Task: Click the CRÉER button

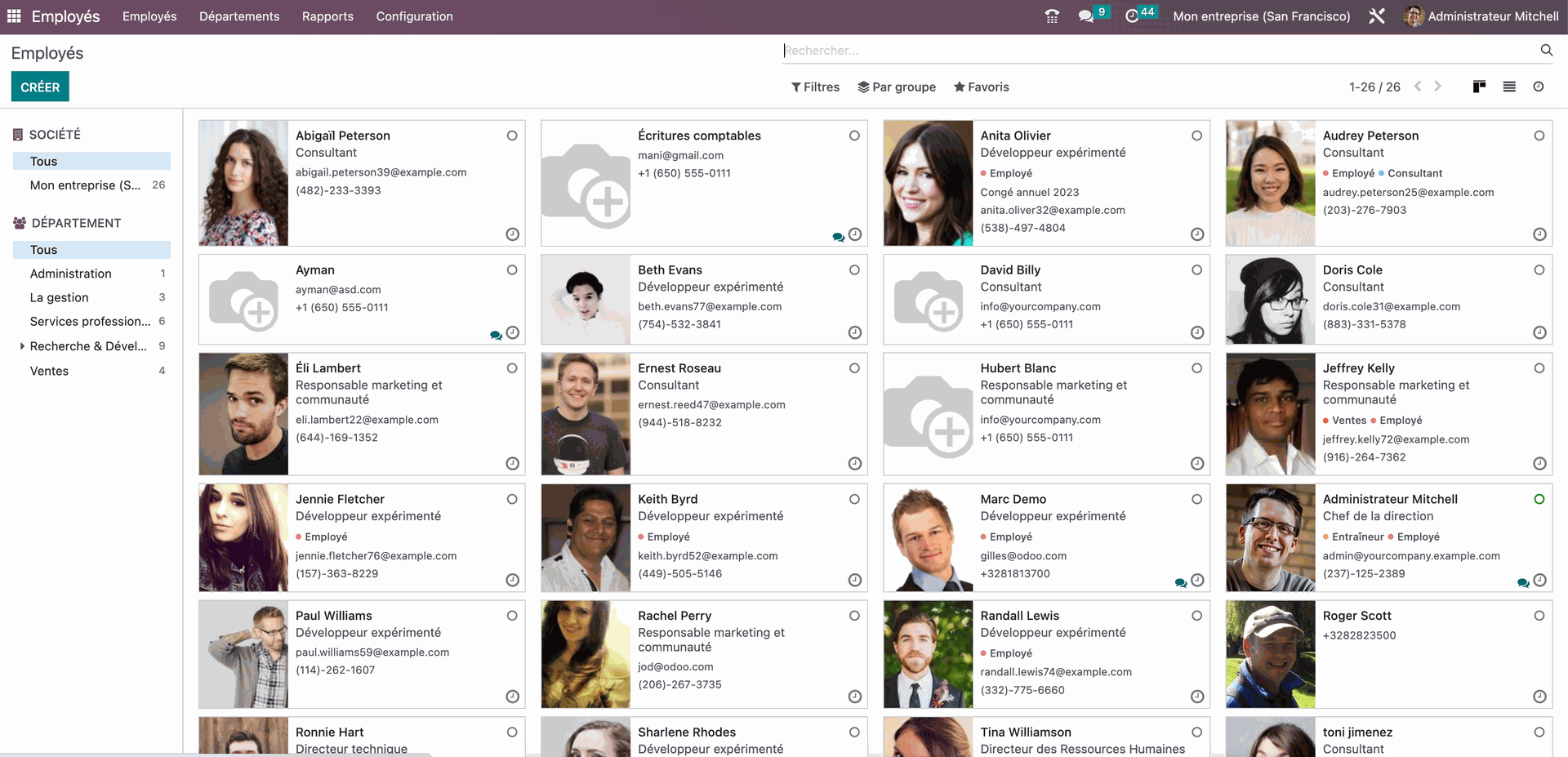Action: coord(39,86)
